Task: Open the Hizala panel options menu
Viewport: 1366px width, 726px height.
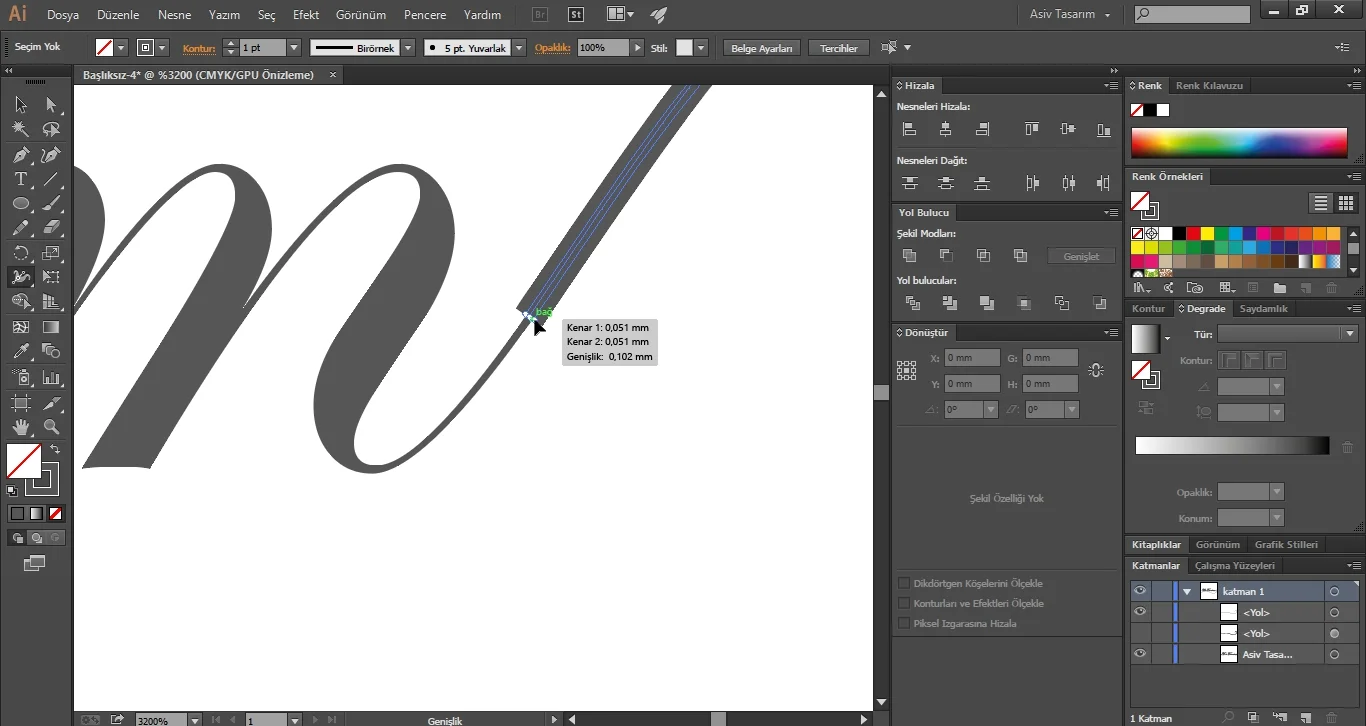Action: point(1110,86)
